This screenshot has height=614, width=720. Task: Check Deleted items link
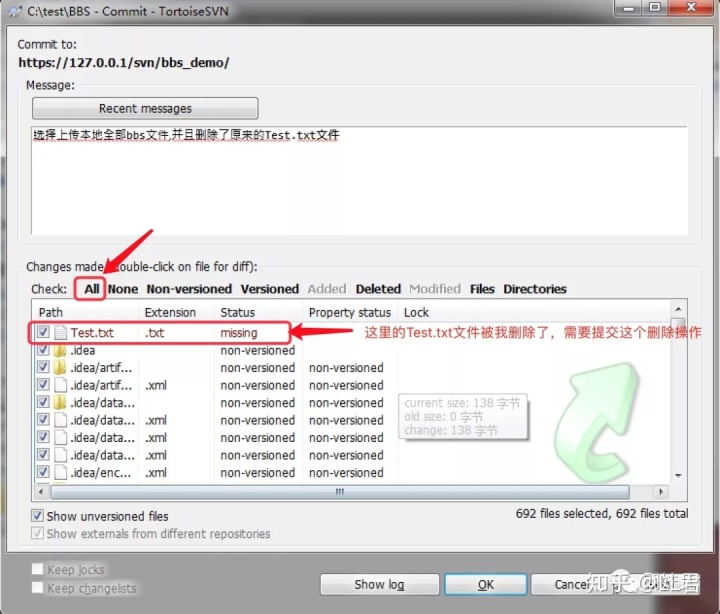[x=378, y=289]
